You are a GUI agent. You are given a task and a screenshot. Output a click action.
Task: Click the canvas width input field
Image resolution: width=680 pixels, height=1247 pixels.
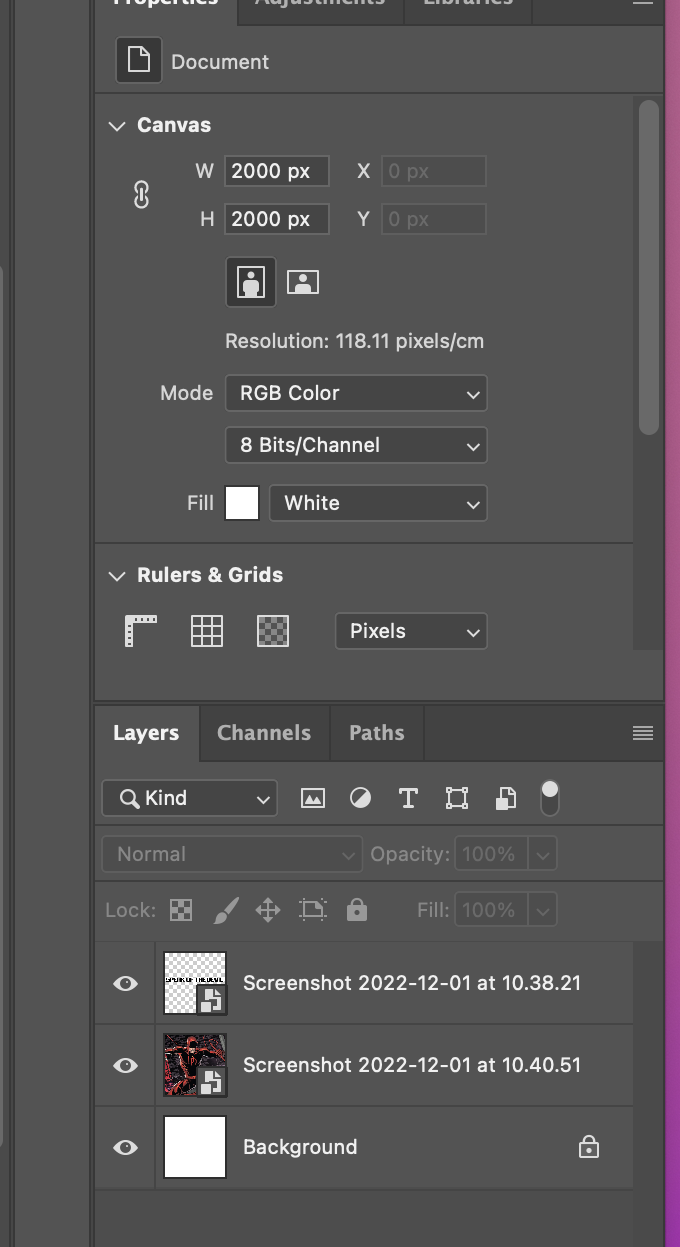277,171
